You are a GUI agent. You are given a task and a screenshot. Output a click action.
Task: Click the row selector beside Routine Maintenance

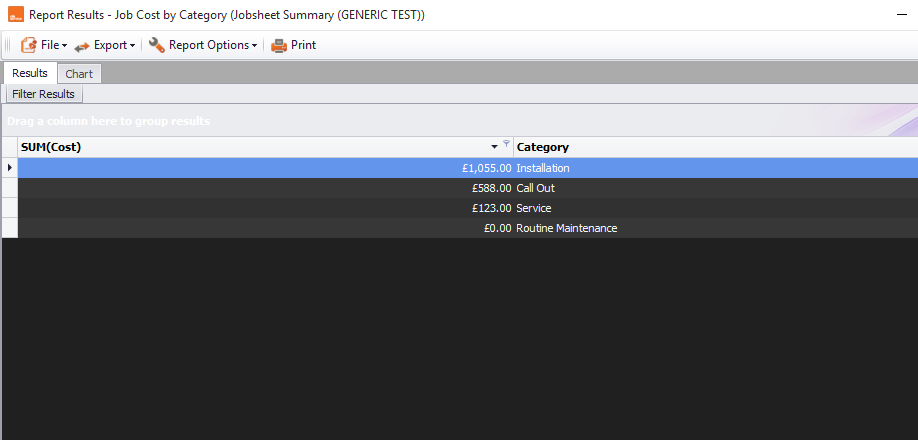click(10, 228)
